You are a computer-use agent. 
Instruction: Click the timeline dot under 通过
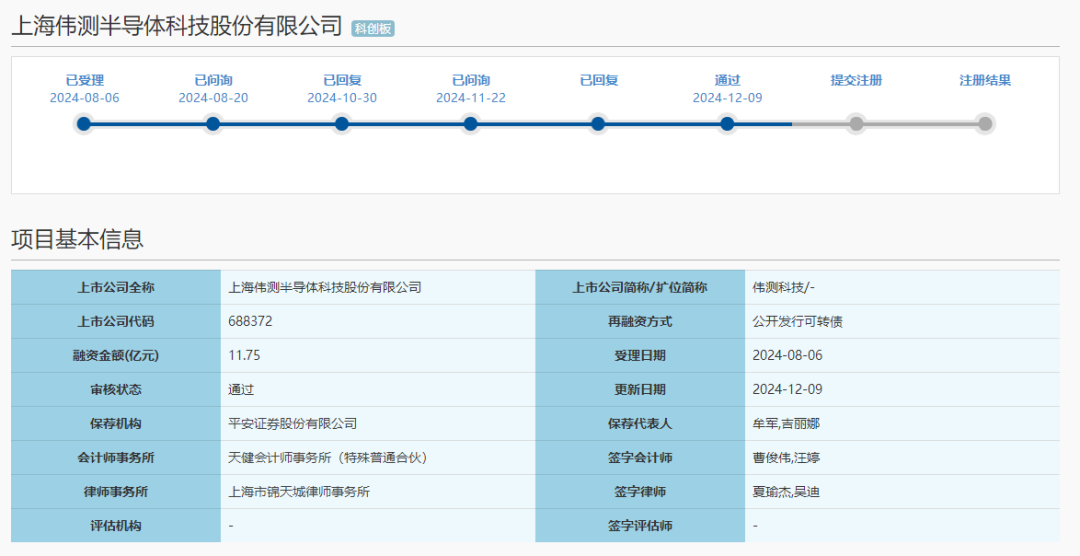point(727,124)
